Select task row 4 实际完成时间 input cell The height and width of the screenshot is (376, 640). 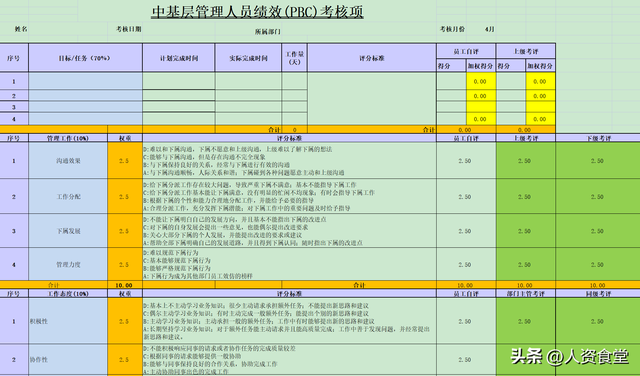pos(248,119)
